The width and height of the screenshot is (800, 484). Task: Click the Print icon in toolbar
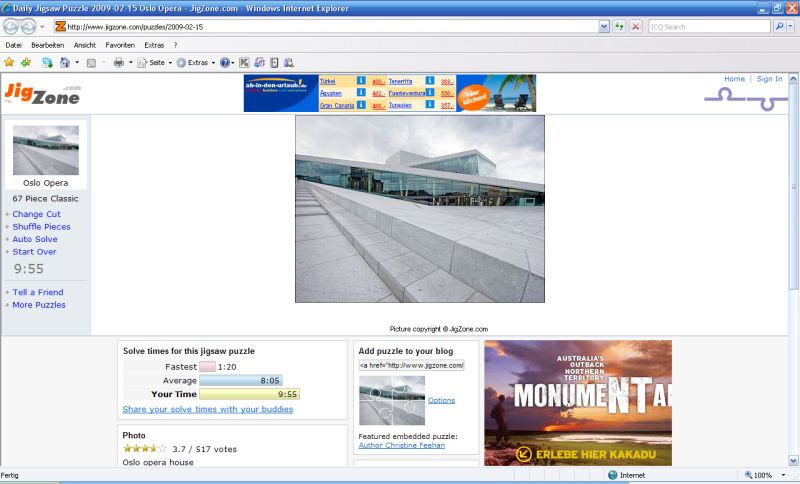pos(117,62)
